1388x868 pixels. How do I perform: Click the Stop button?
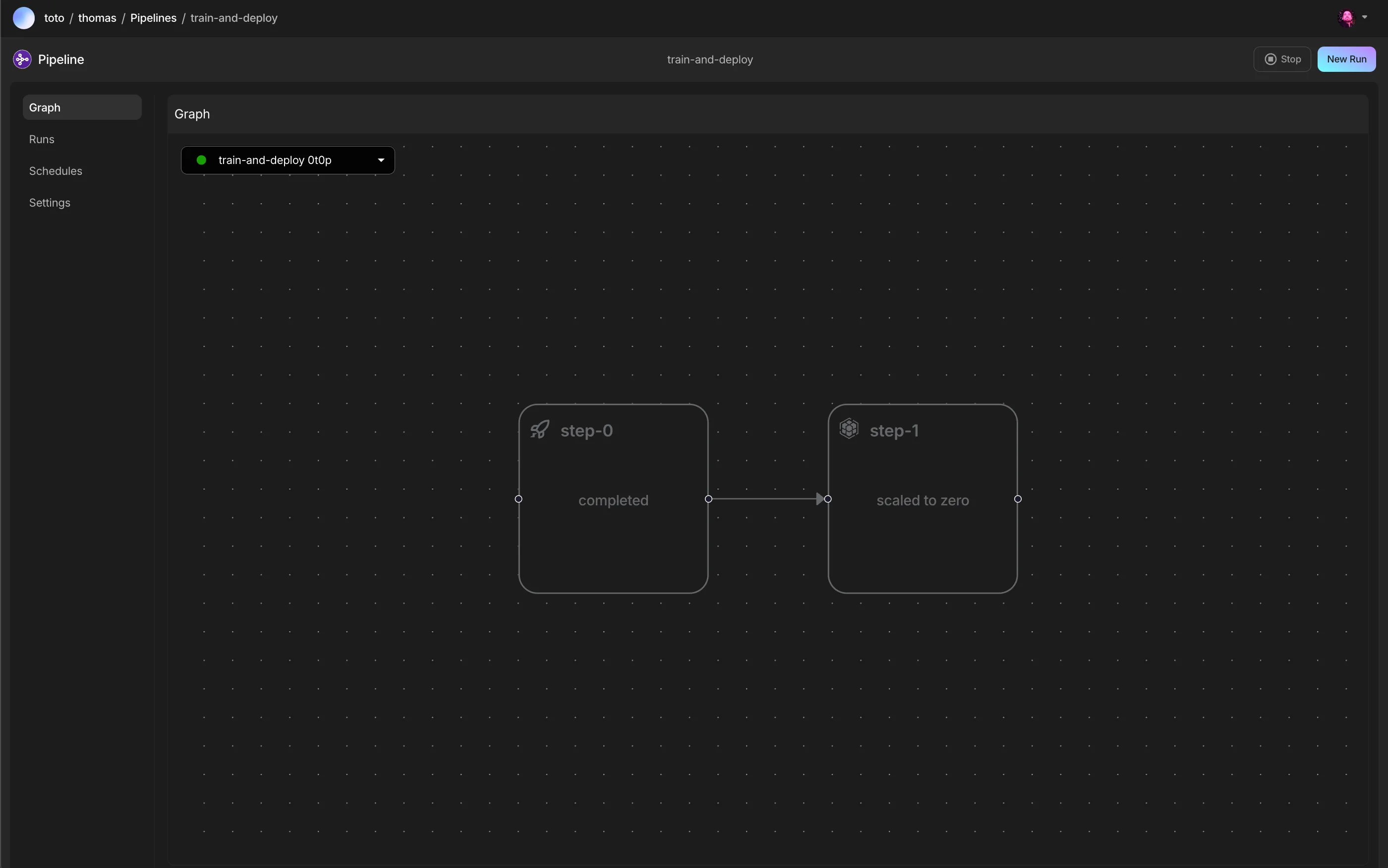[x=1282, y=59]
